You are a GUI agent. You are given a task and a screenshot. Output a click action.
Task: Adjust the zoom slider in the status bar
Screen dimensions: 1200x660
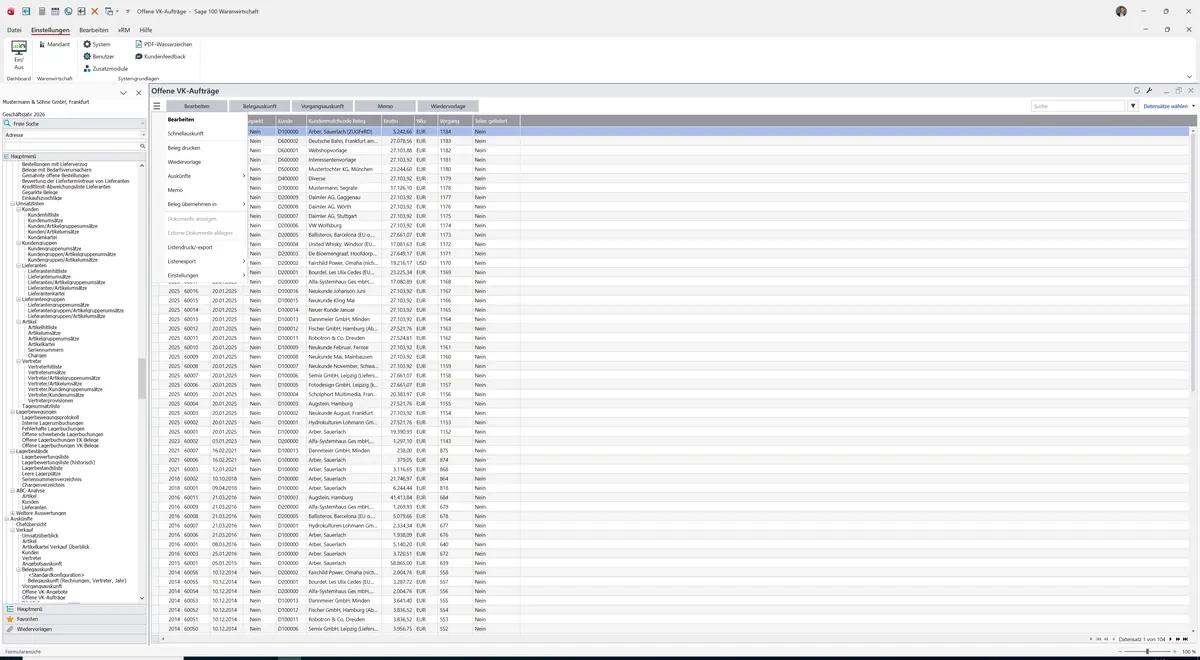(1146, 652)
